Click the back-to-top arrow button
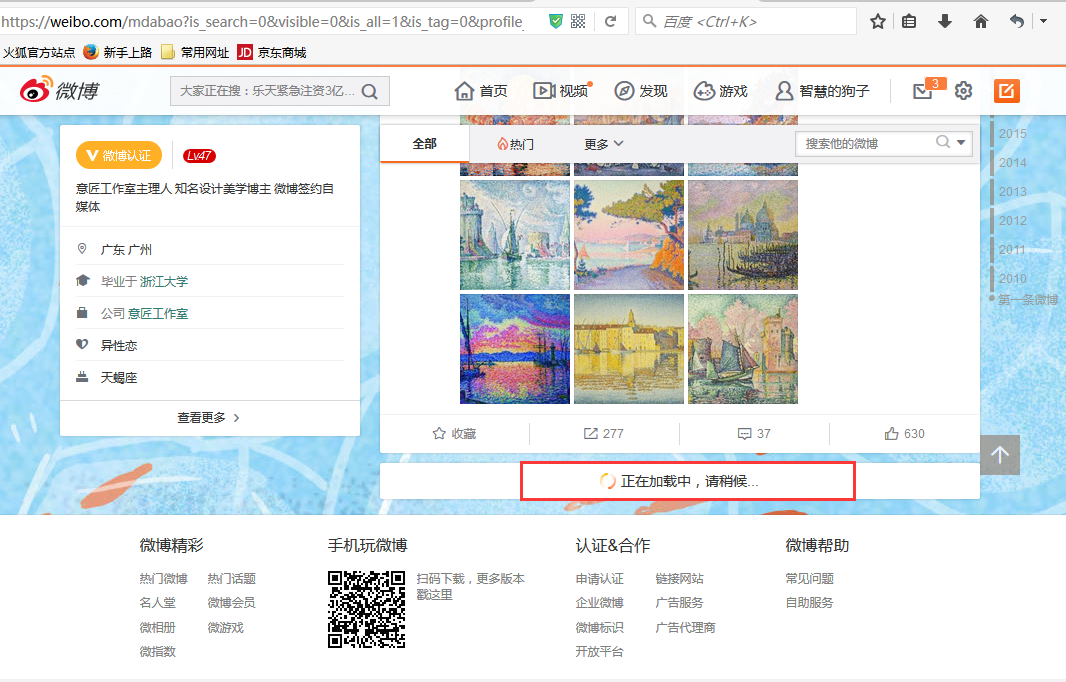The height and width of the screenshot is (682, 1066). coord(1000,455)
